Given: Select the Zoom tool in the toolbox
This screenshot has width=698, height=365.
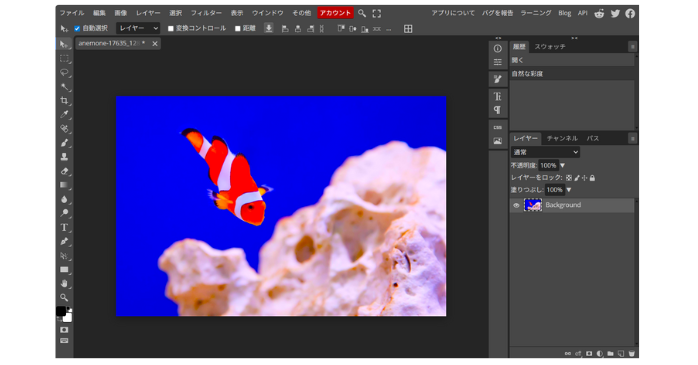Looking at the screenshot, I should [64, 297].
